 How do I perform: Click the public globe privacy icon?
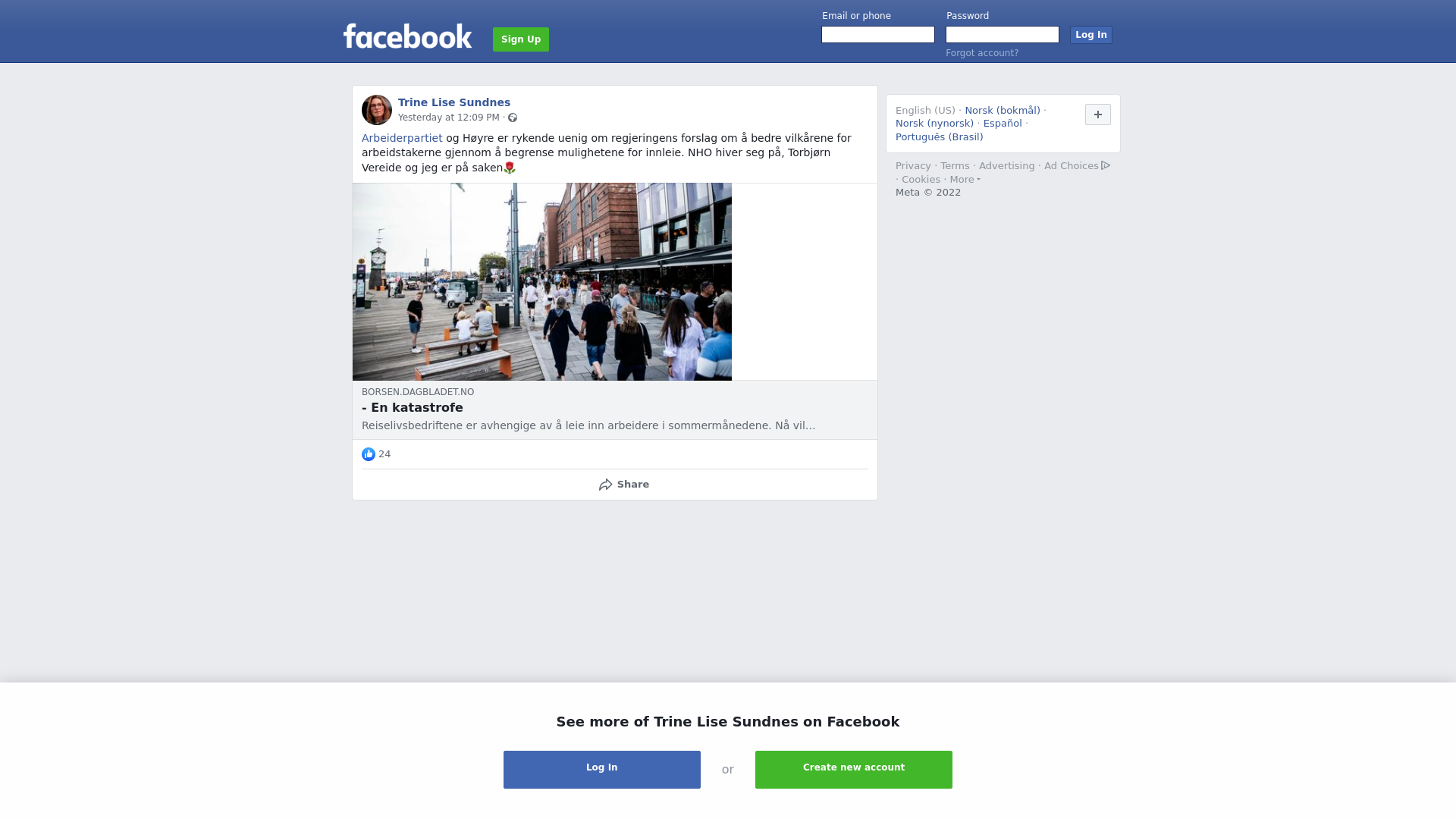(x=513, y=118)
